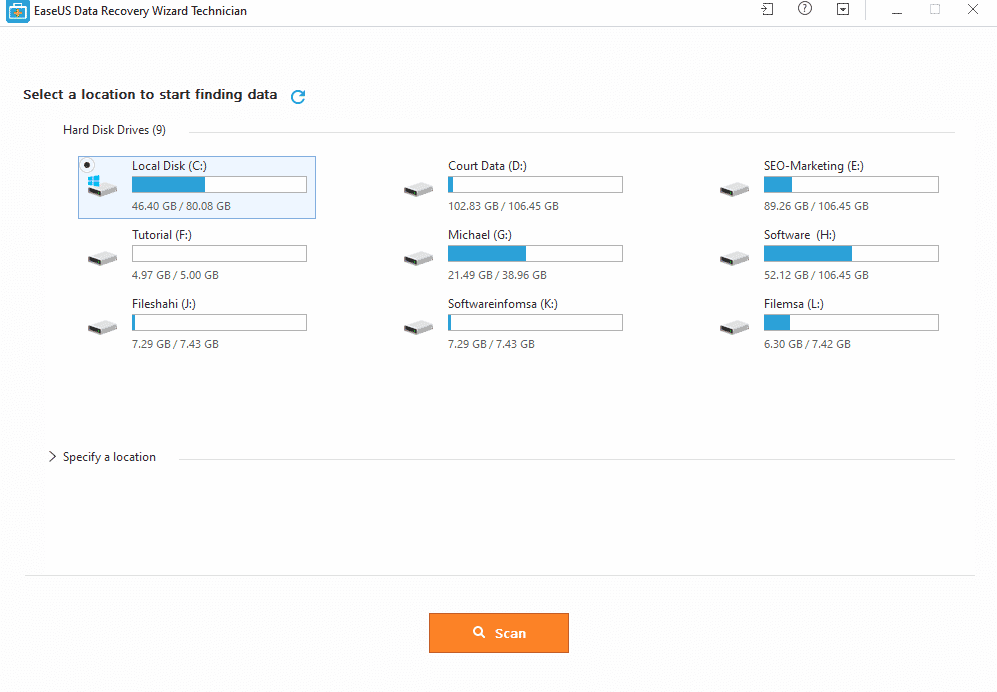Open the title bar dropdown menu icon

point(842,9)
